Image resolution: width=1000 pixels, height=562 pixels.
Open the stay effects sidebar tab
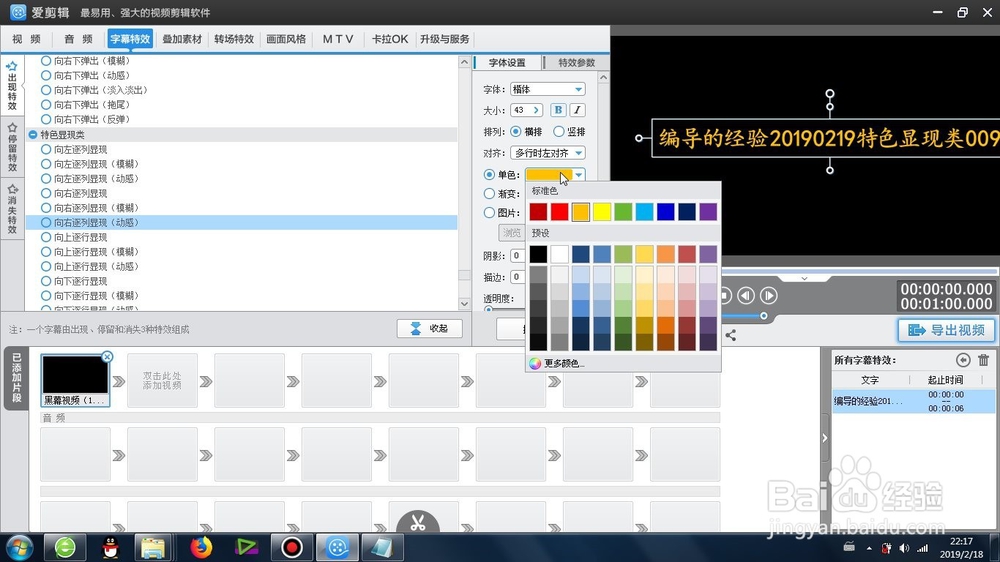[11, 147]
